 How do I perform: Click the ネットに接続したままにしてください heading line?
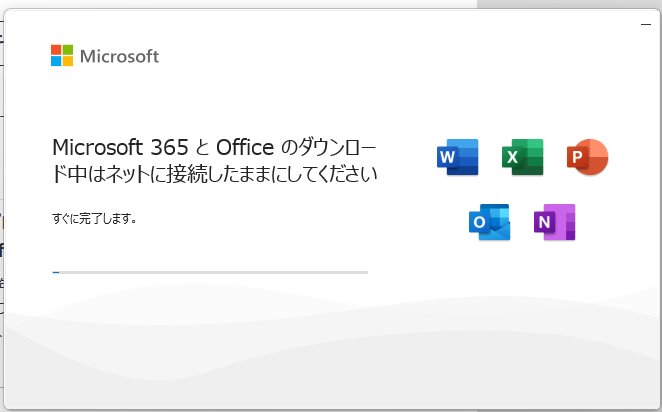242,174
